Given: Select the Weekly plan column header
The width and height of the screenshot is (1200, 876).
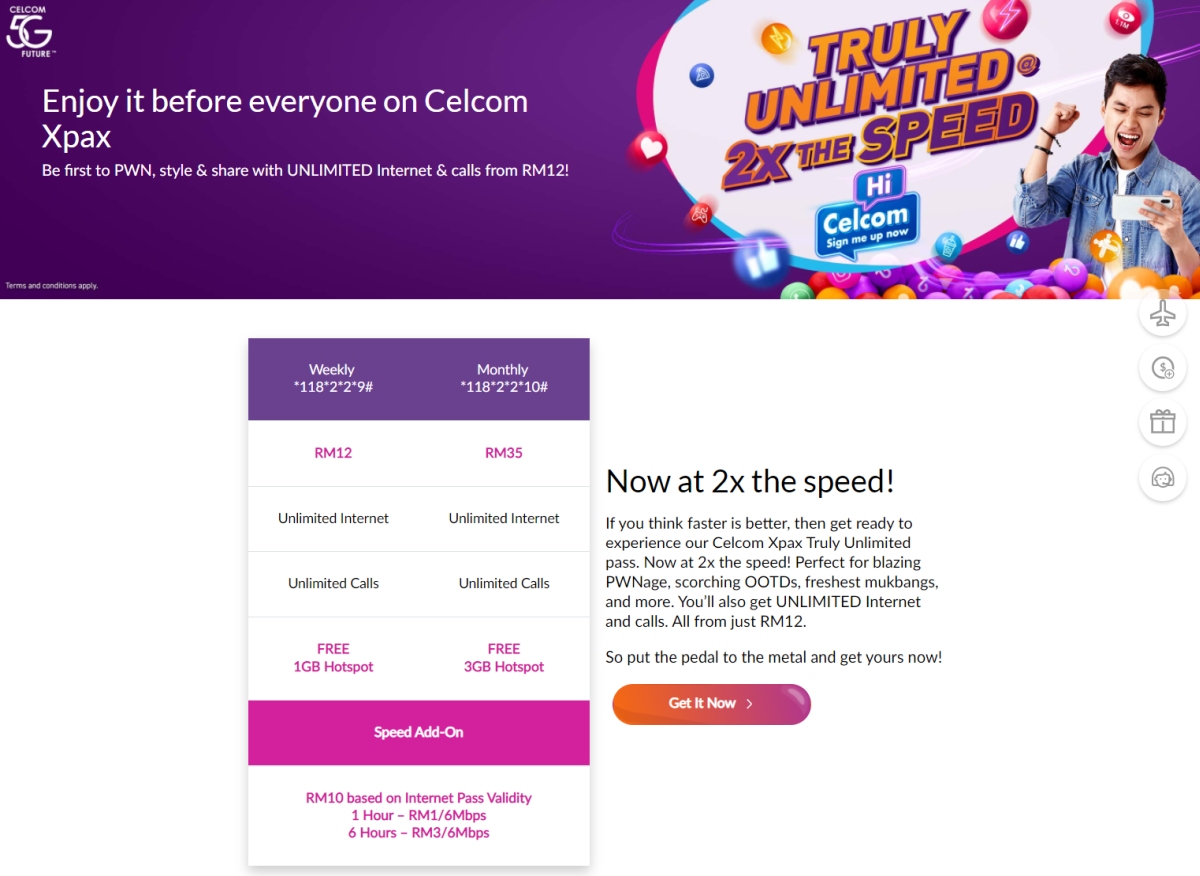Looking at the screenshot, I should tap(333, 378).
